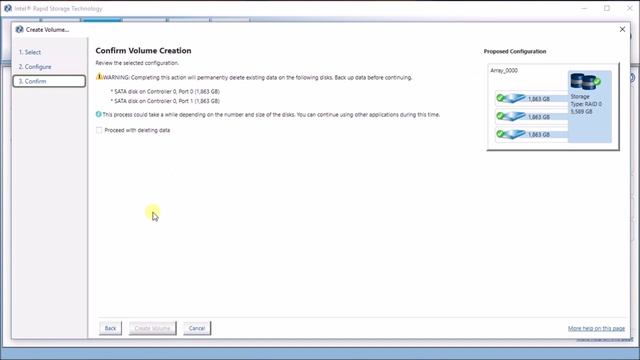Viewport: 640px width, 360px height.
Task: Click the blue information icon
Action: tap(98, 114)
